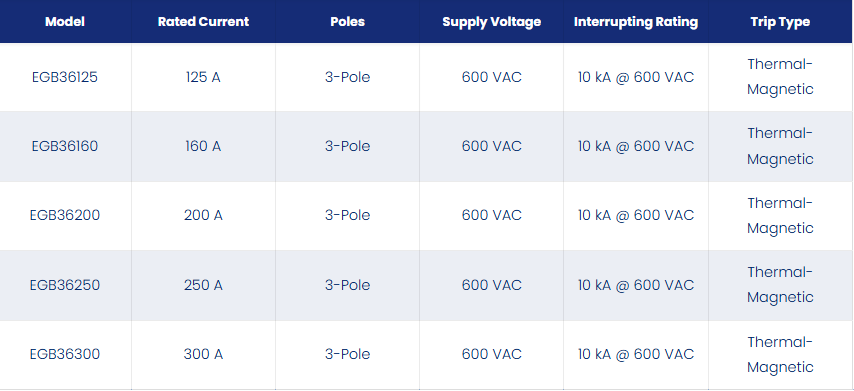This screenshot has height=391, width=854.
Task: Click the Trip Type column header
Action: pos(780,22)
